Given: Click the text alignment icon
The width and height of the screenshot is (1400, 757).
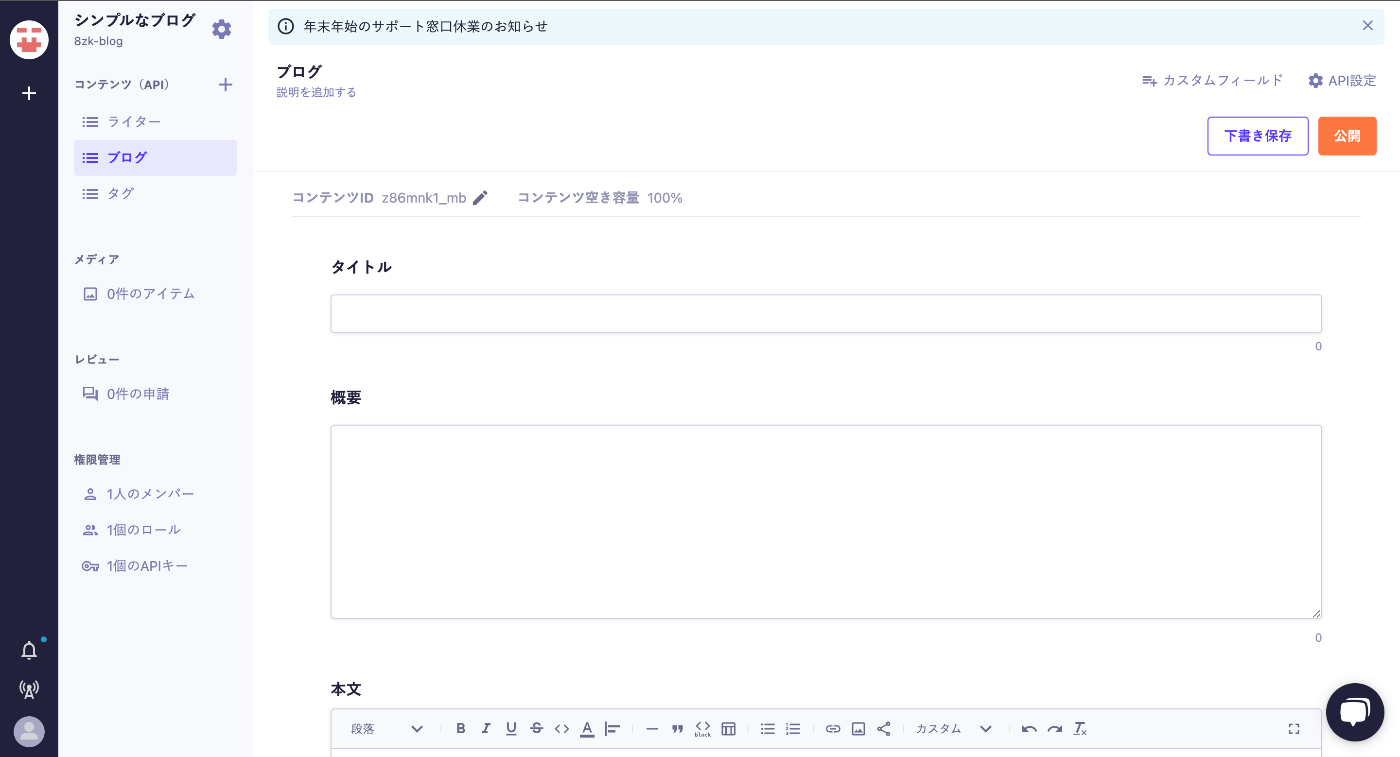Looking at the screenshot, I should 613,729.
